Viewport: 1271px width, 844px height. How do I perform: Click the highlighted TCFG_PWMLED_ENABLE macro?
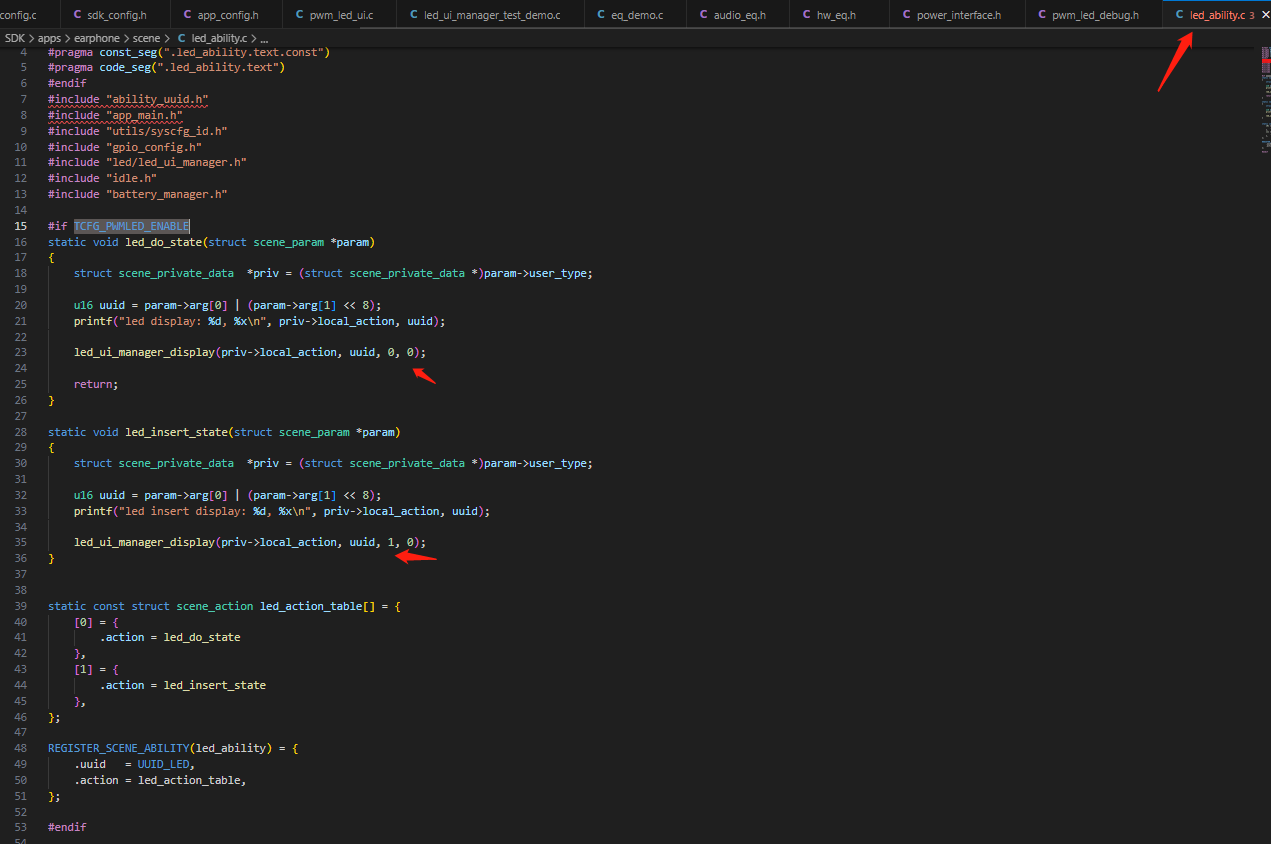[x=131, y=226]
